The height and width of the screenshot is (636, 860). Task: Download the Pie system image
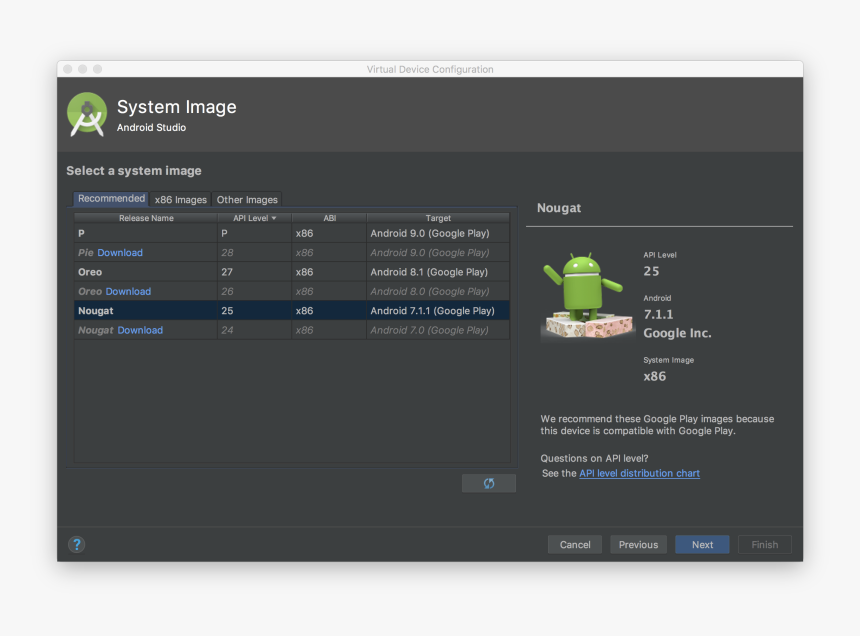pos(120,253)
